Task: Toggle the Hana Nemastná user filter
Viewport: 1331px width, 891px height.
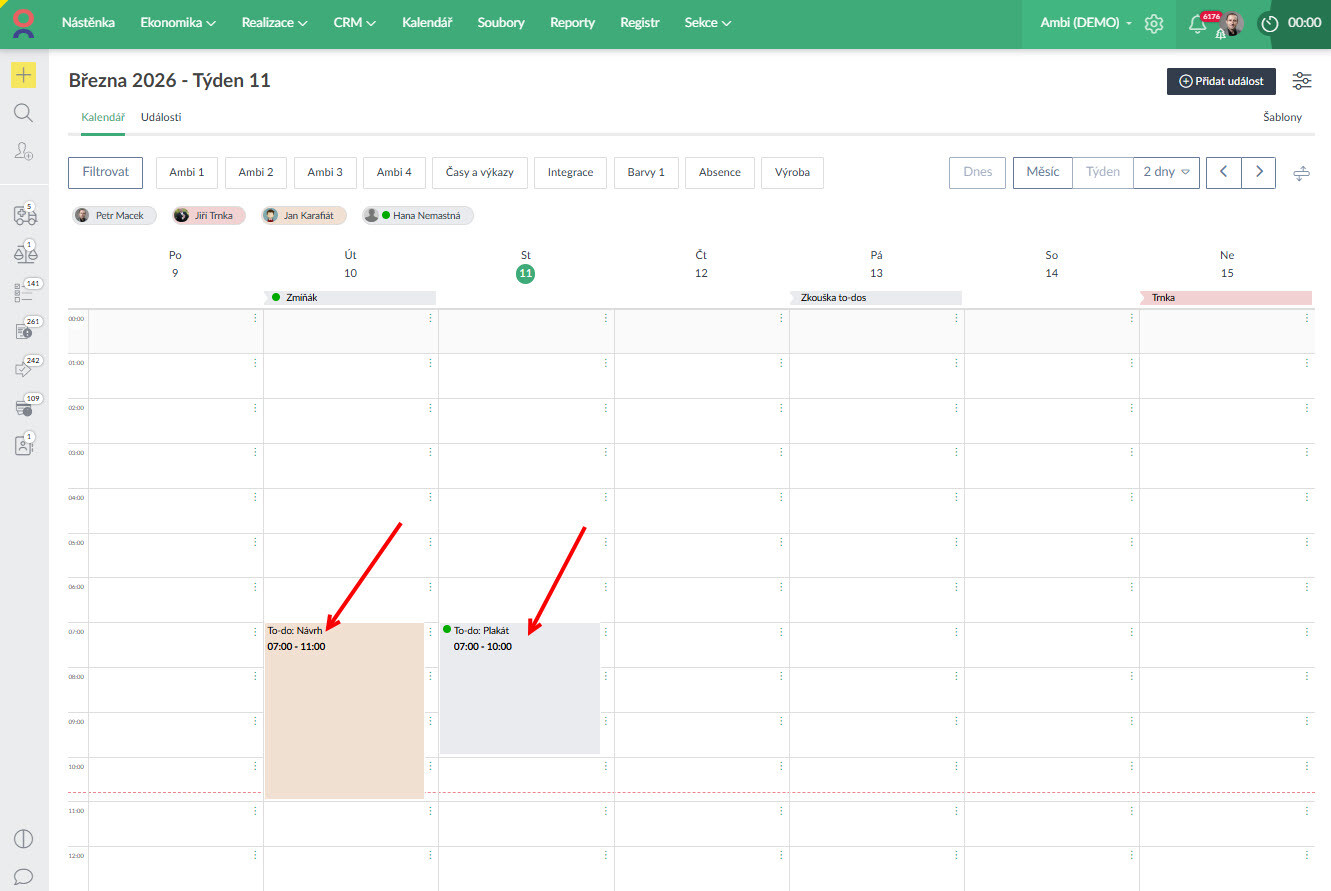Action: click(418, 215)
